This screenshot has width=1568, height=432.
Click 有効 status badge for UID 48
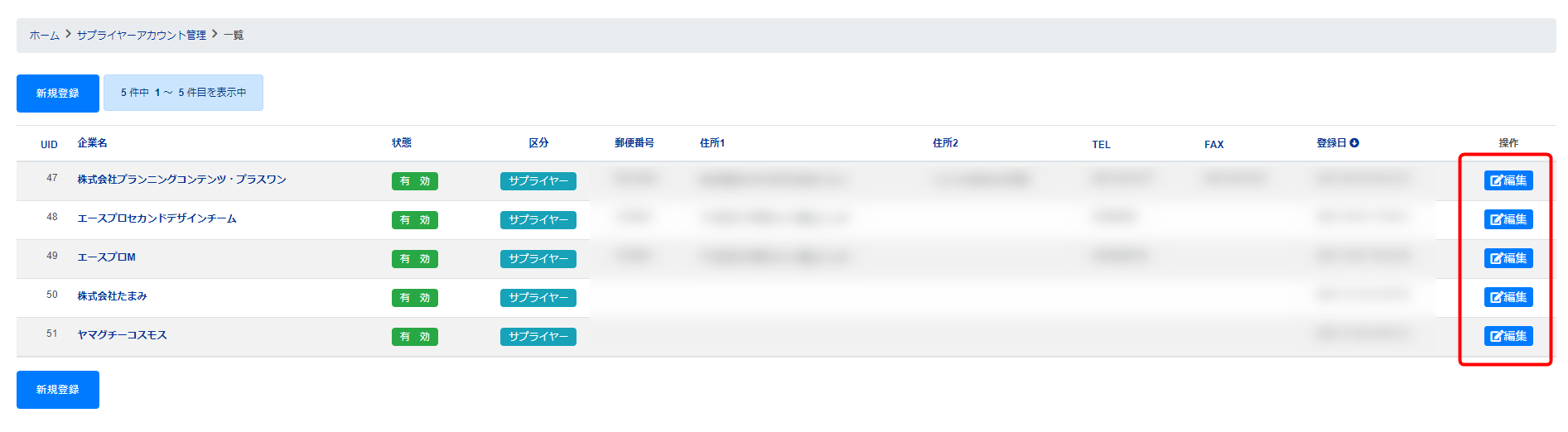tap(414, 220)
